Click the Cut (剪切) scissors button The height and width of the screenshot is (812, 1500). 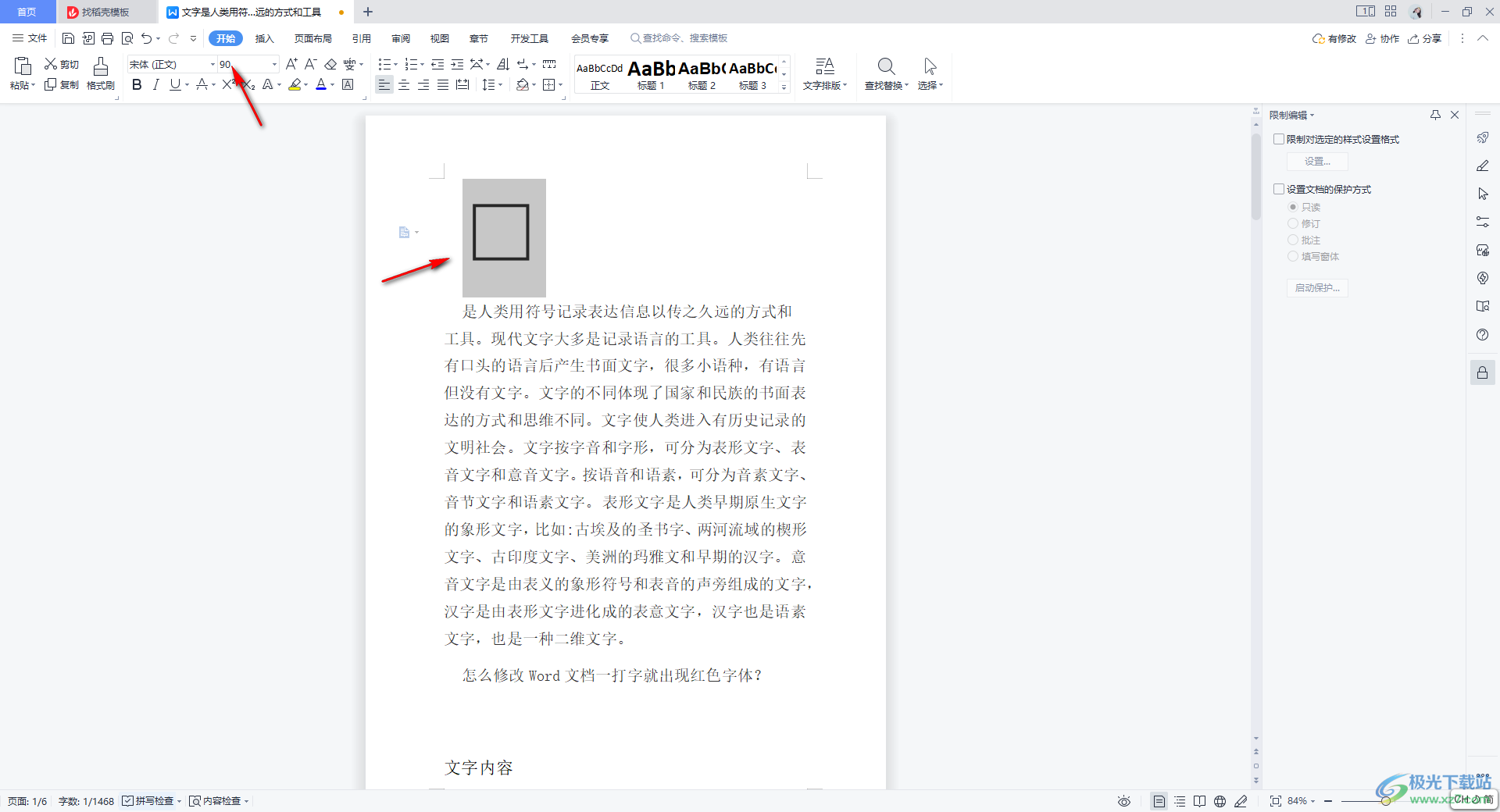pos(62,64)
